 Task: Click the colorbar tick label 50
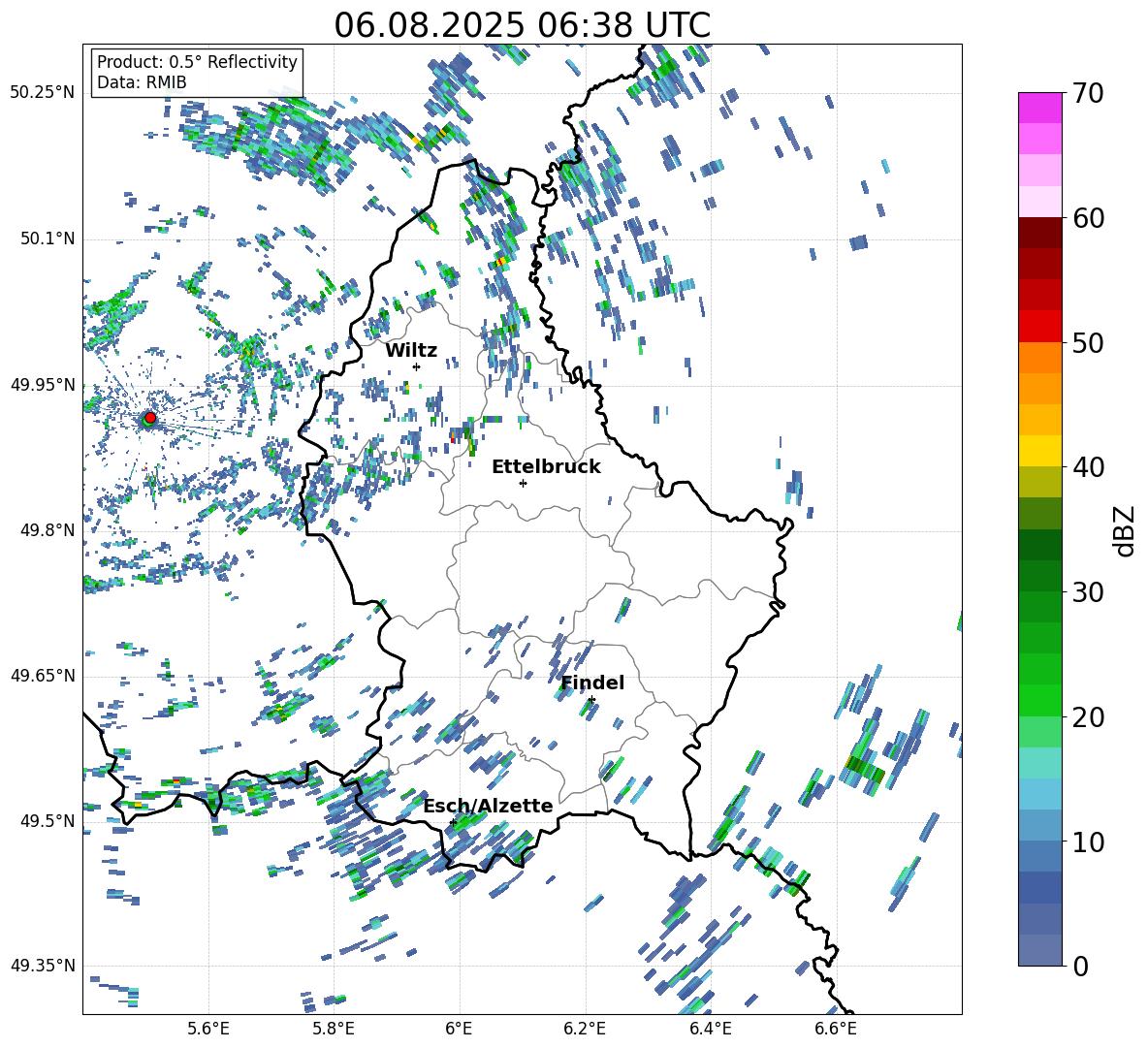click(x=1087, y=342)
